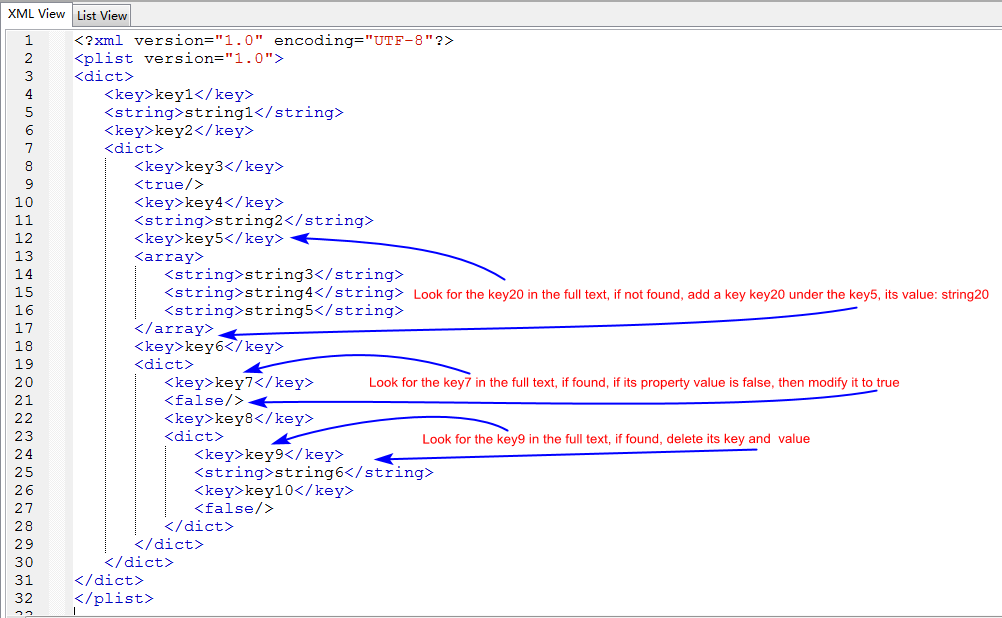Click the closing array tag

(x=174, y=329)
